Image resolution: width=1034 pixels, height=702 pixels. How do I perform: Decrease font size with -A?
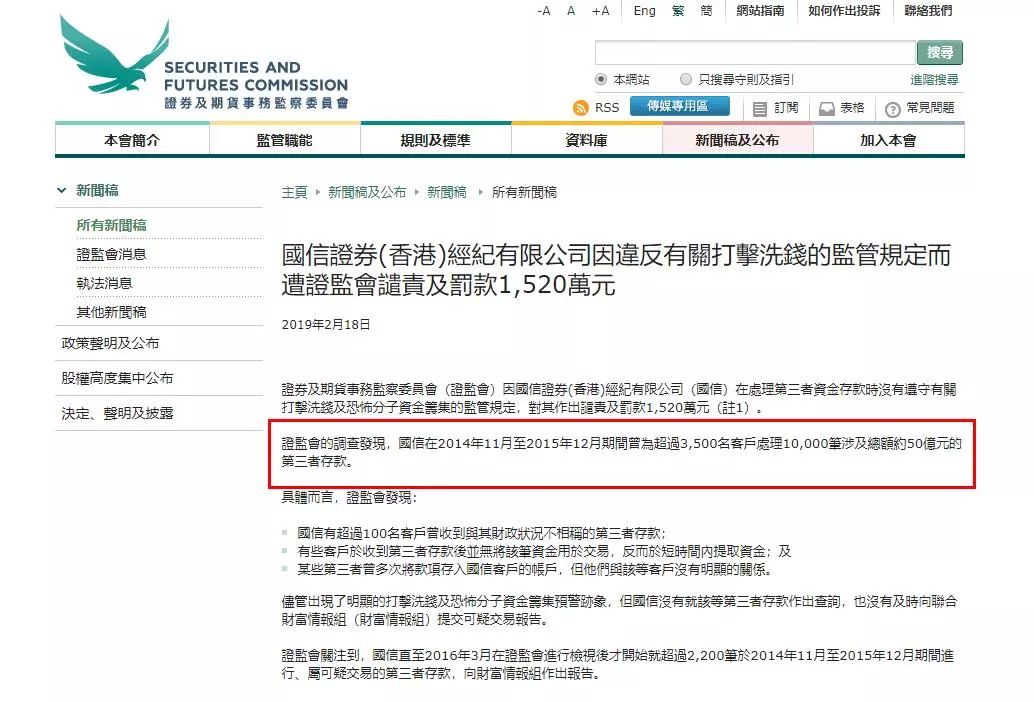(x=543, y=11)
